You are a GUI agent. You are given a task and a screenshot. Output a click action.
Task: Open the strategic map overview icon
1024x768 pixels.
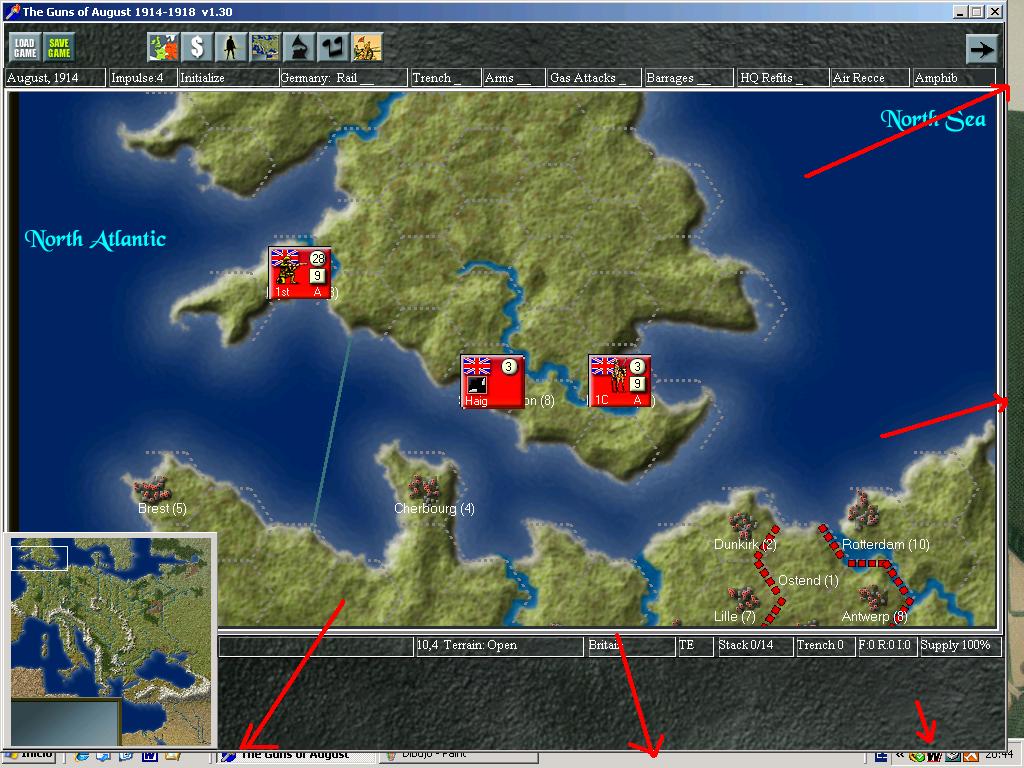point(265,47)
